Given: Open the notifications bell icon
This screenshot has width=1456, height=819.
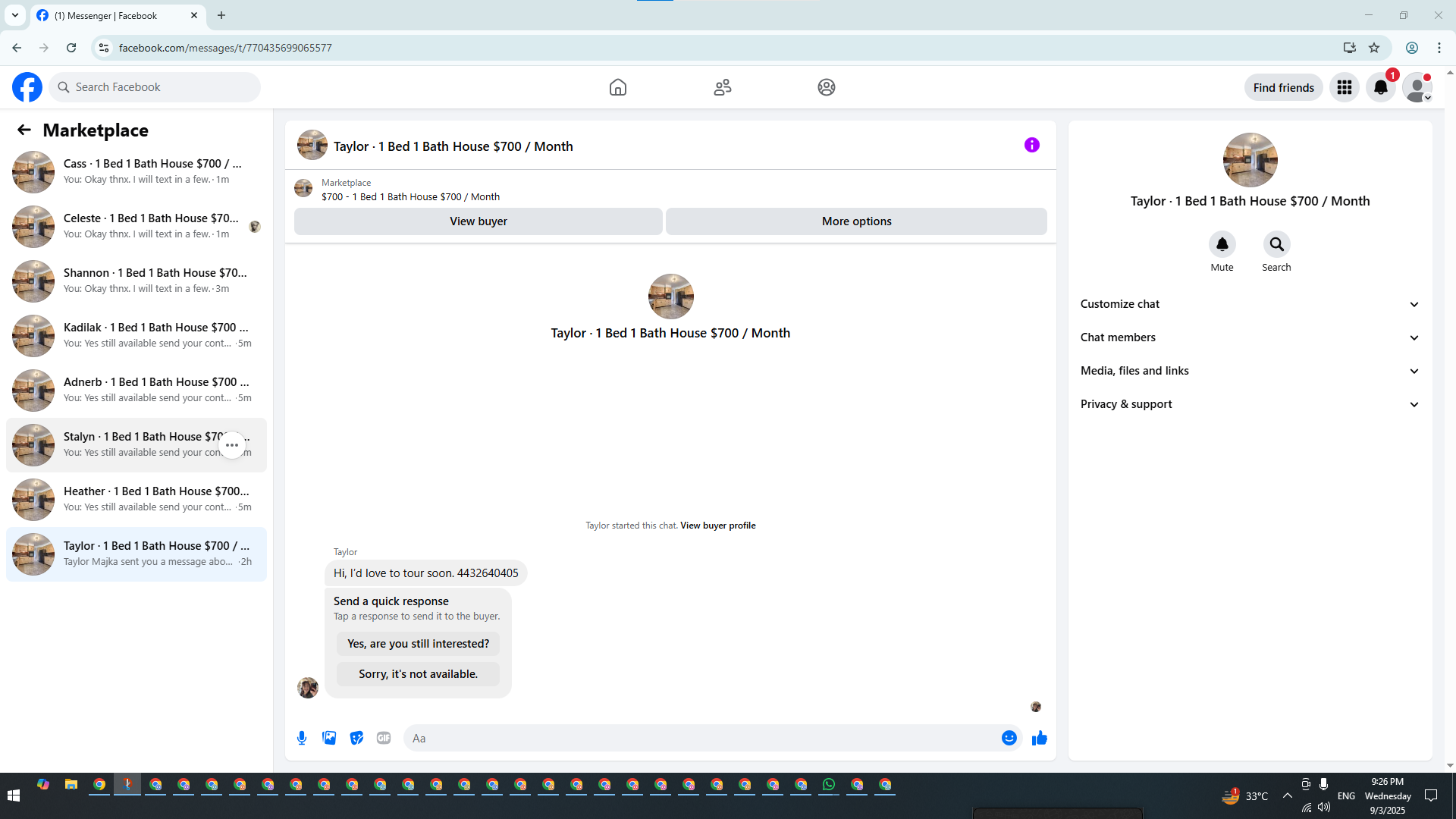Looking at the screenshot, I should click(1381, 87).
